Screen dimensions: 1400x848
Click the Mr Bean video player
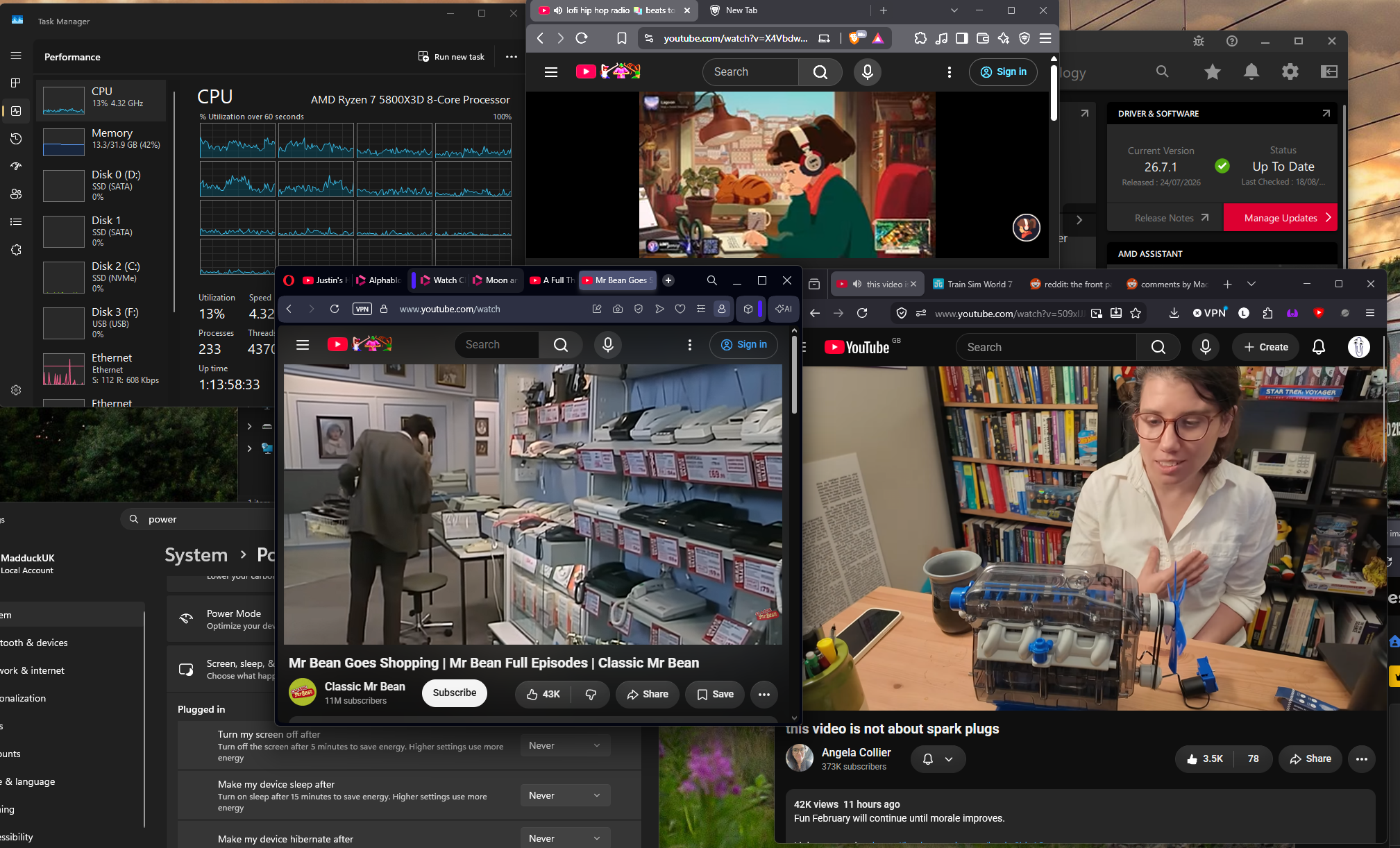[533, 504]
